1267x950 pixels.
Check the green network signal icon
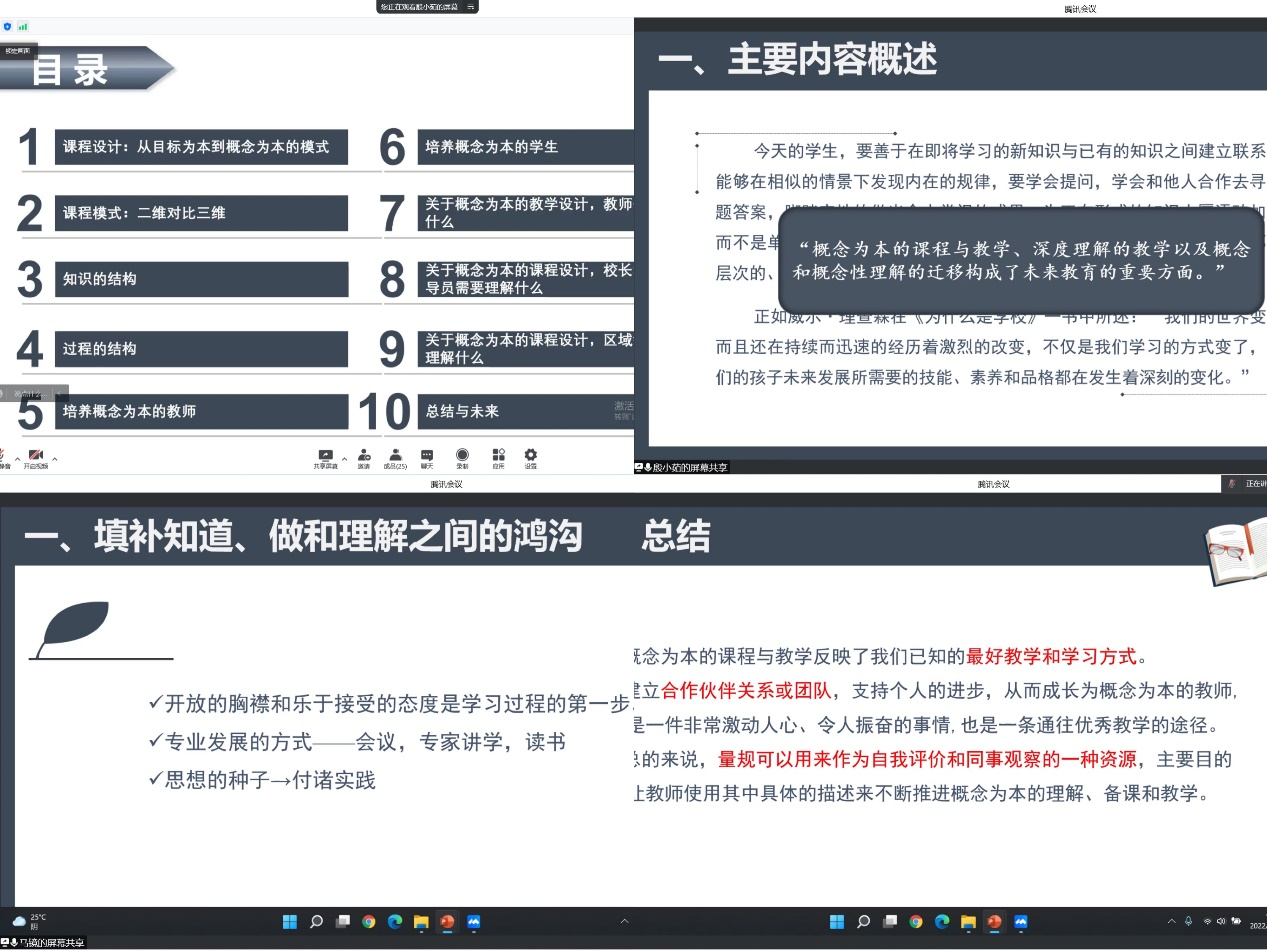22,26
